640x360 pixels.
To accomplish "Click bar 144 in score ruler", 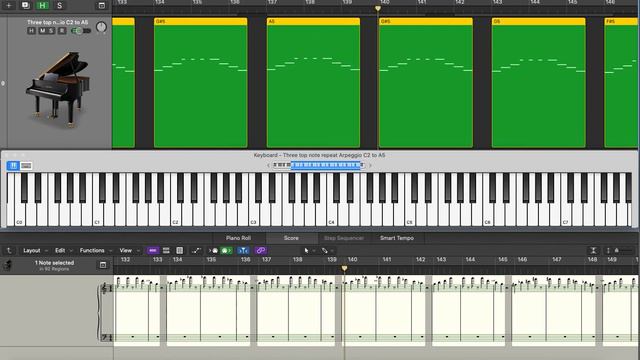I will tap(470, 260).
